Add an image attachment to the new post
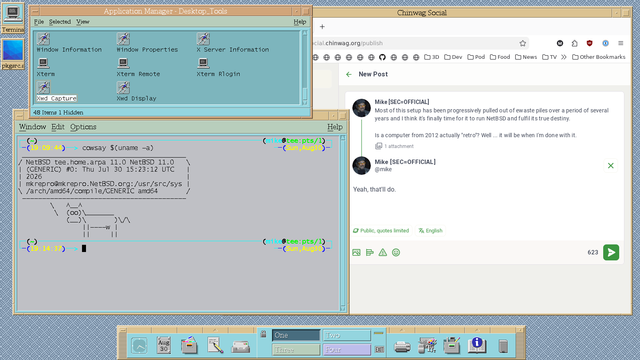This screenshot has width=640, height=360. (x=356, y=253)
